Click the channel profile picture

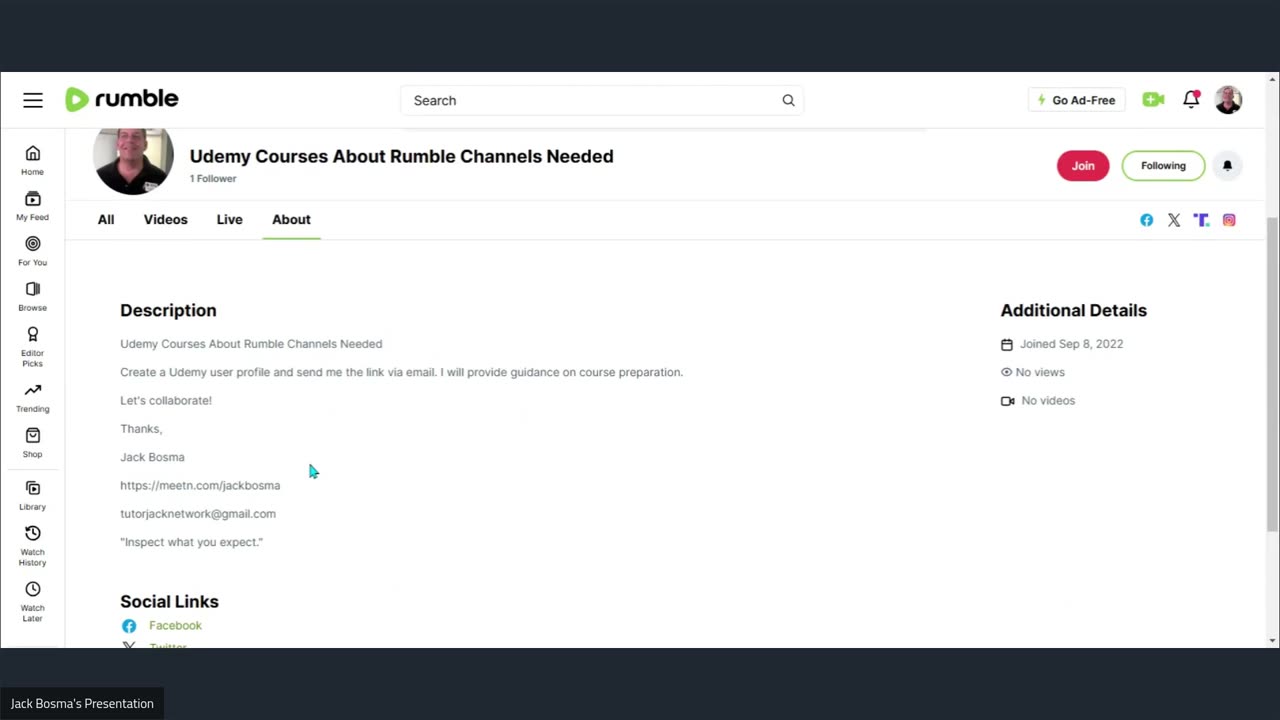pyautogui.click(x=133, y=160)
